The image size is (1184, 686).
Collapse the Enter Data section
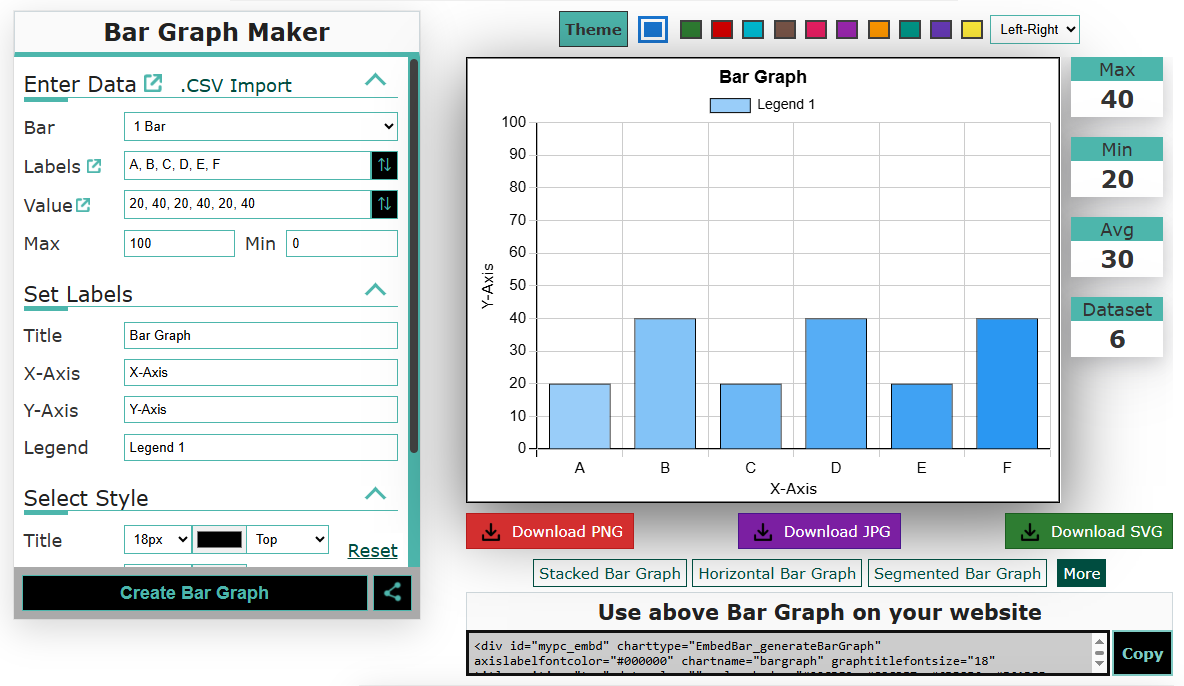pyautogui.click(x=375, y=80)
